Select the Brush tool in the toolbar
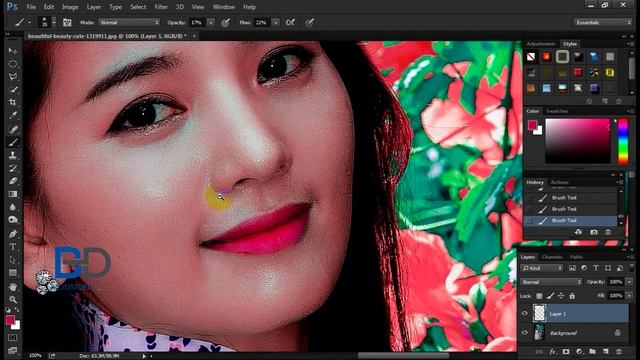This screenshot has height=360, width=640. point(13,142)
